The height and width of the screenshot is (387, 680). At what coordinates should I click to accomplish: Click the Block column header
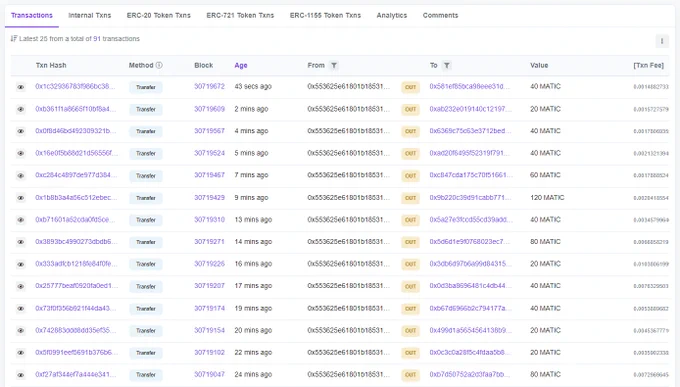pyautogui.click(x=203, y=66)
